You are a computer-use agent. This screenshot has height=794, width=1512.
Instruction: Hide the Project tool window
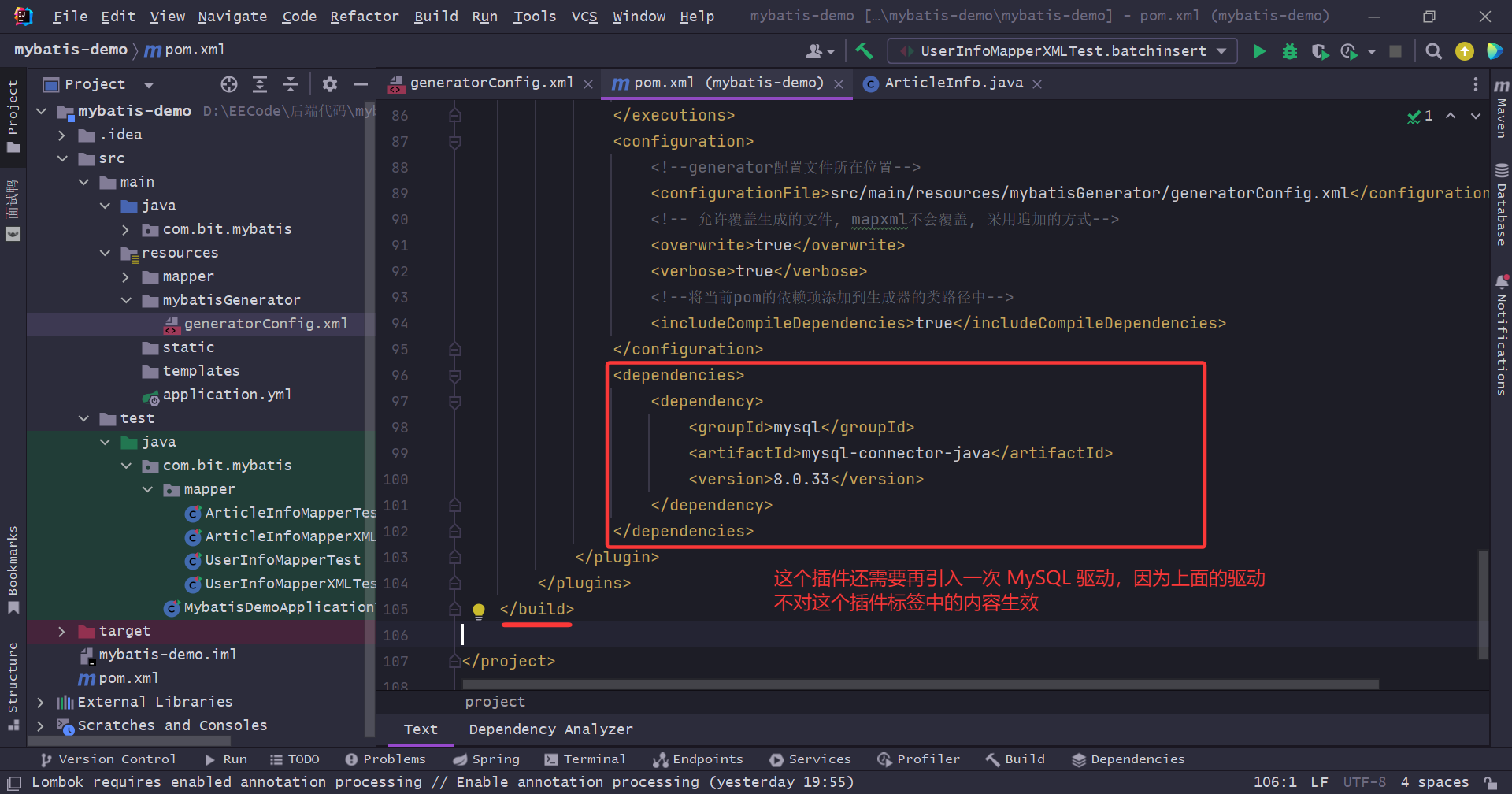pos(361,84)
